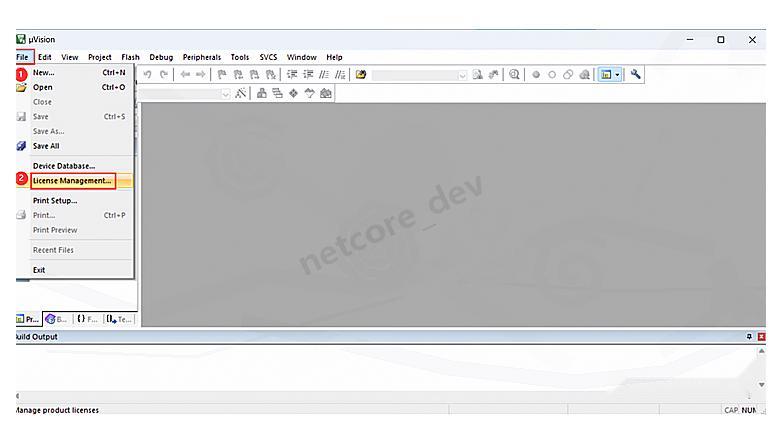Click the Manage Run-Time Environment diamond icon
Viewport: 782px width, 444px height.
click(x=293, y=93)
